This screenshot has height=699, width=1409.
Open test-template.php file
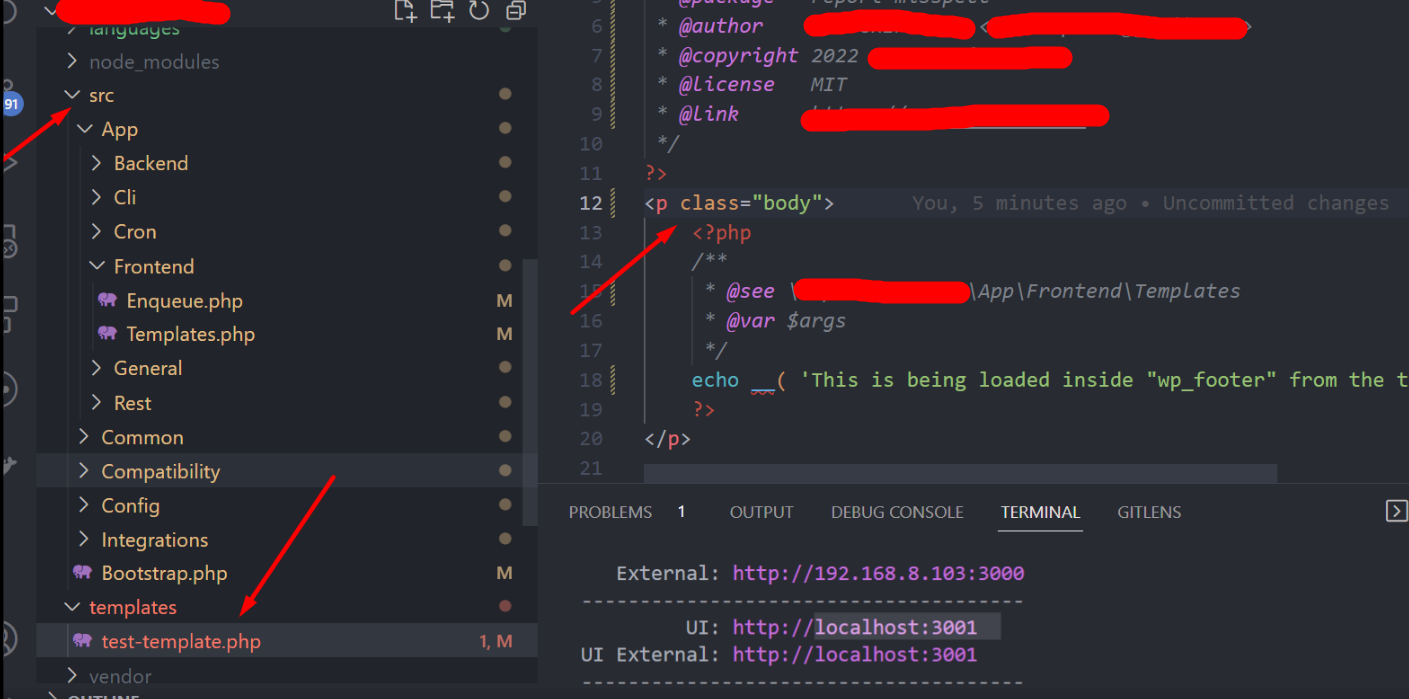click(181, 641)
